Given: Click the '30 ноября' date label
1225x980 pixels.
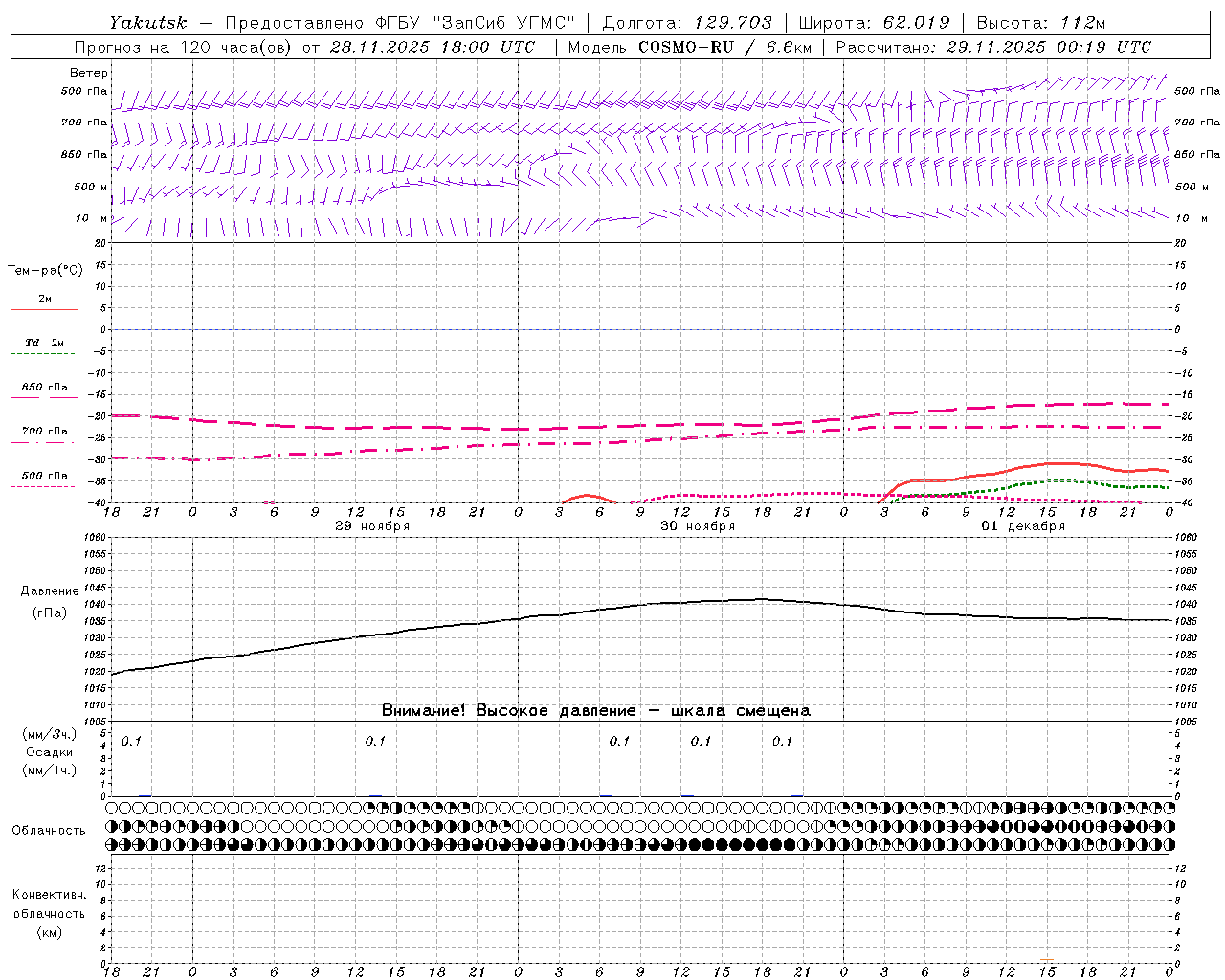Looking at the screenshot, I should (698, 526).
